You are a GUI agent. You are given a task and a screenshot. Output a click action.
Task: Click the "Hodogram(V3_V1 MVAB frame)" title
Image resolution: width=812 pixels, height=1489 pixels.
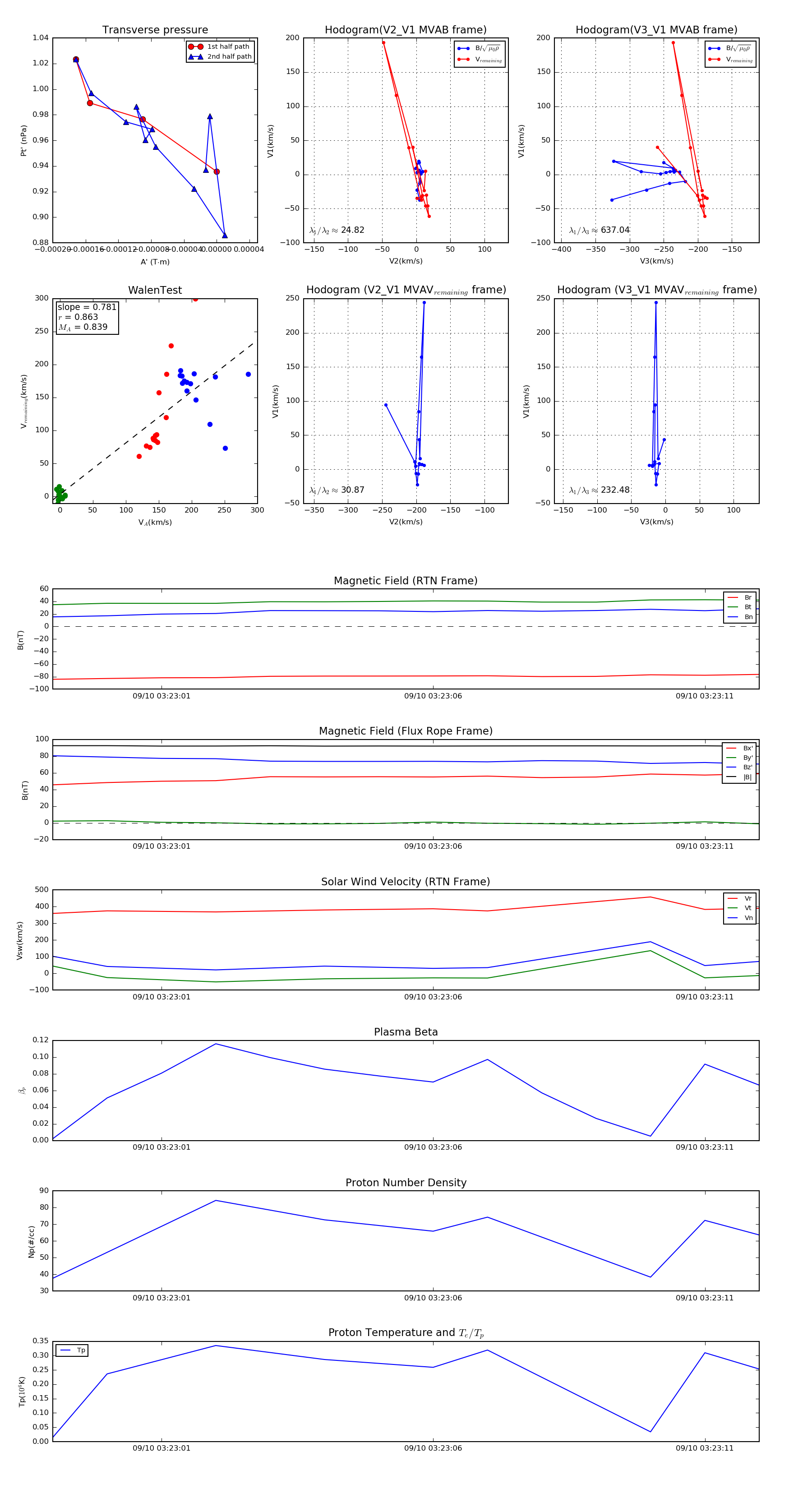pyautogui.click(x=656, y=30)
